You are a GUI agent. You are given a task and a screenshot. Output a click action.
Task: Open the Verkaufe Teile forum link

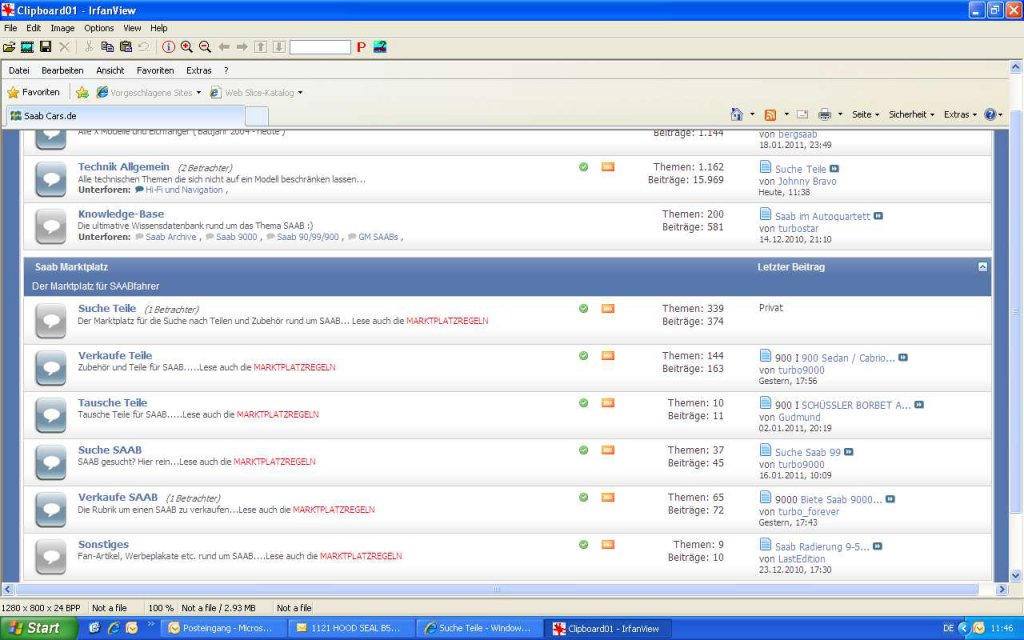[115, 356]
